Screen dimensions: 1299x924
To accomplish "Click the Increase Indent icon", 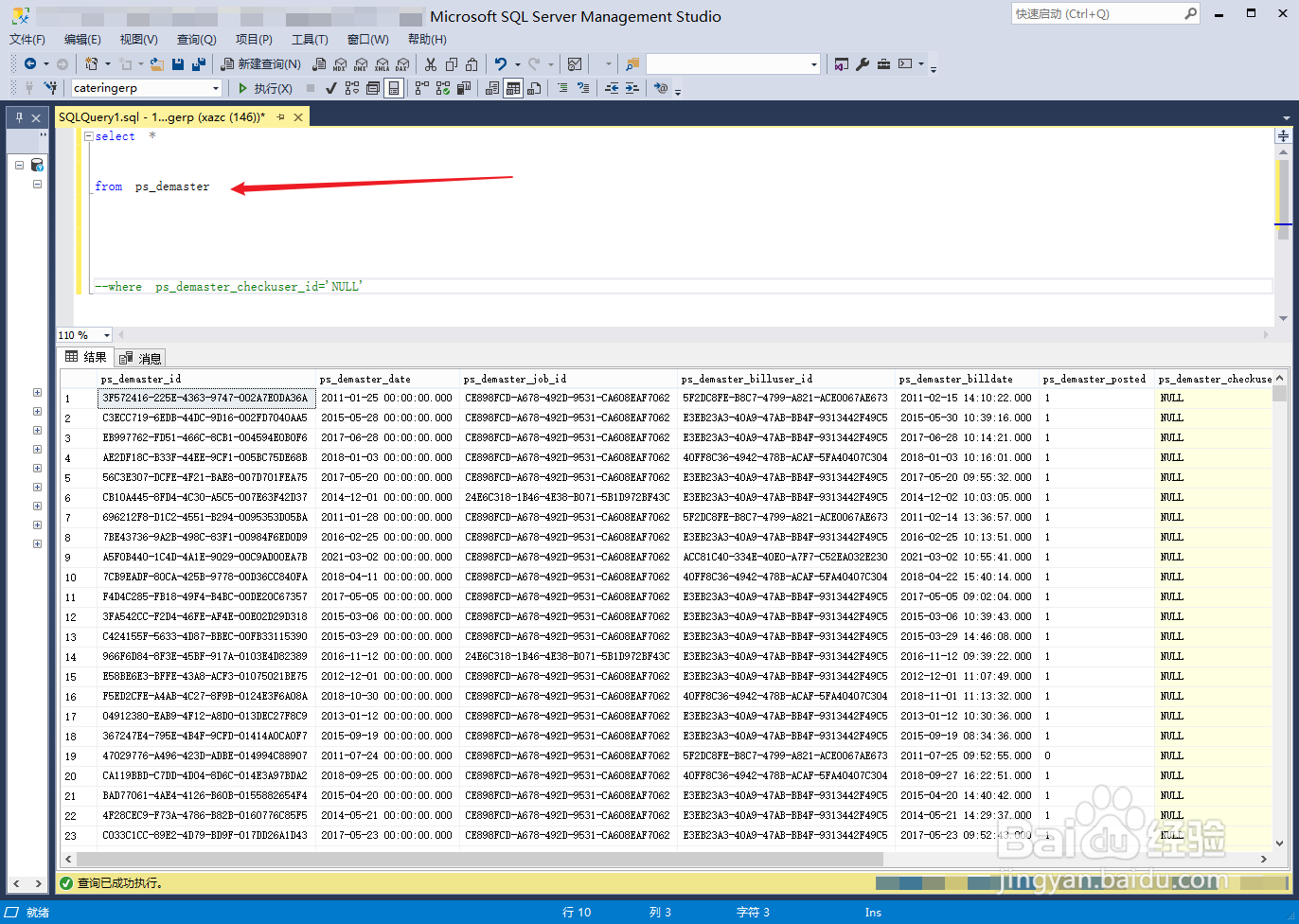I will pos(632,88).
